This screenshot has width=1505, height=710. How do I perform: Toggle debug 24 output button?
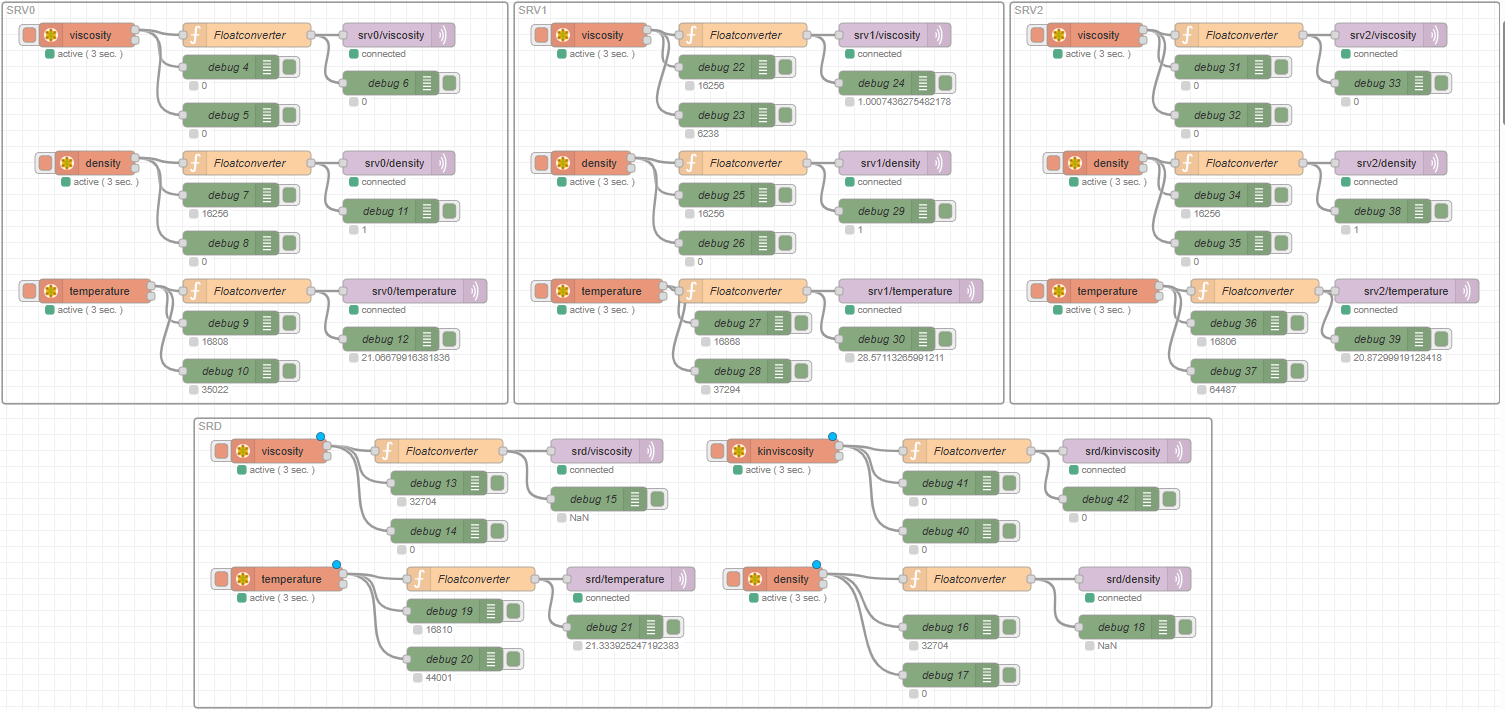click(x=945, y=83)
